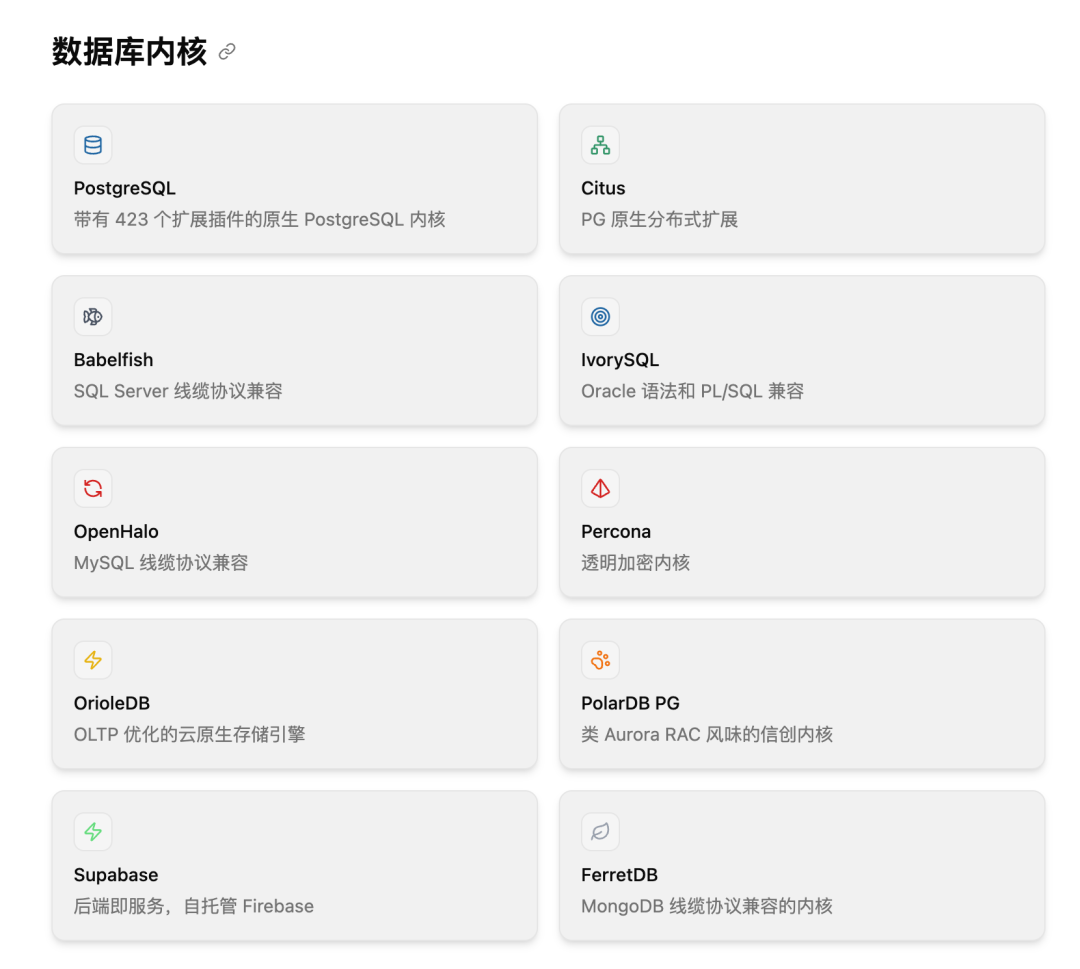Click the PolarDB PG orange paw icon
The width and height of the screenshot is (1080, 969).
coord(600,660)
